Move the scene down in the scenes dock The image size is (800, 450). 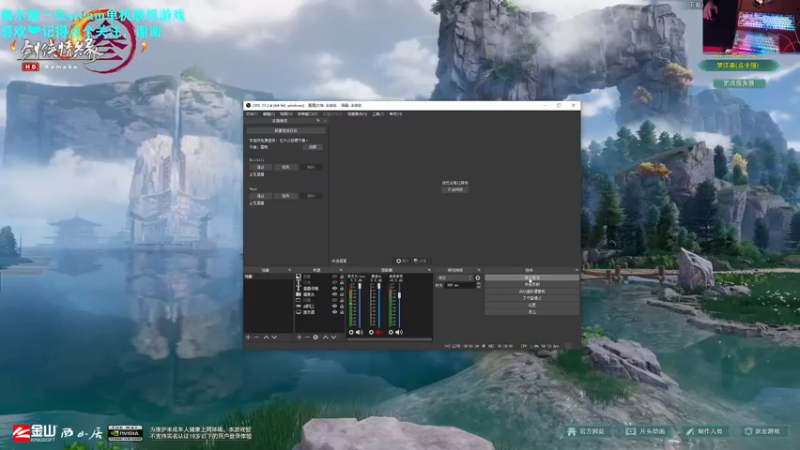[x=274, y=337]
